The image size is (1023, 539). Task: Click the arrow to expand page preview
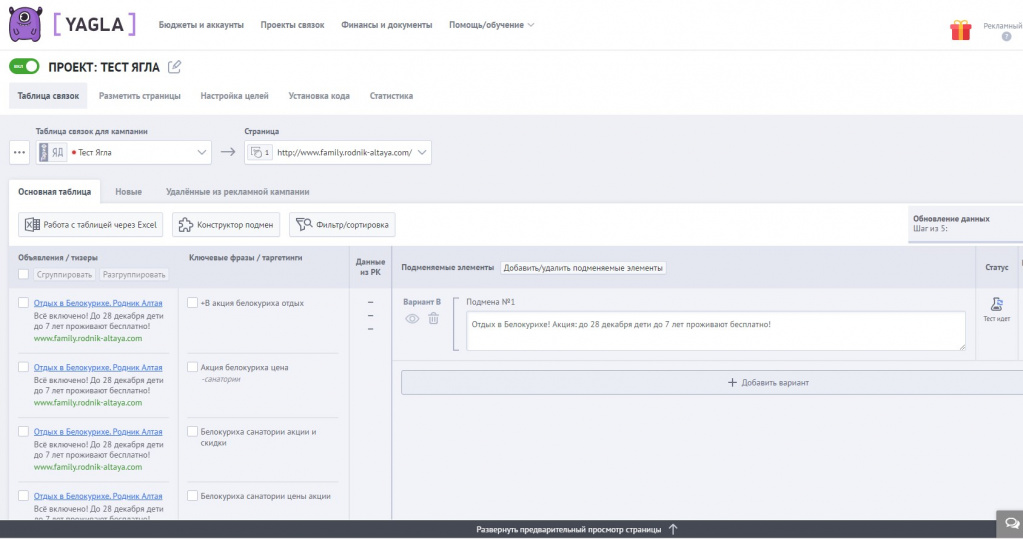(x=673, y=529)
